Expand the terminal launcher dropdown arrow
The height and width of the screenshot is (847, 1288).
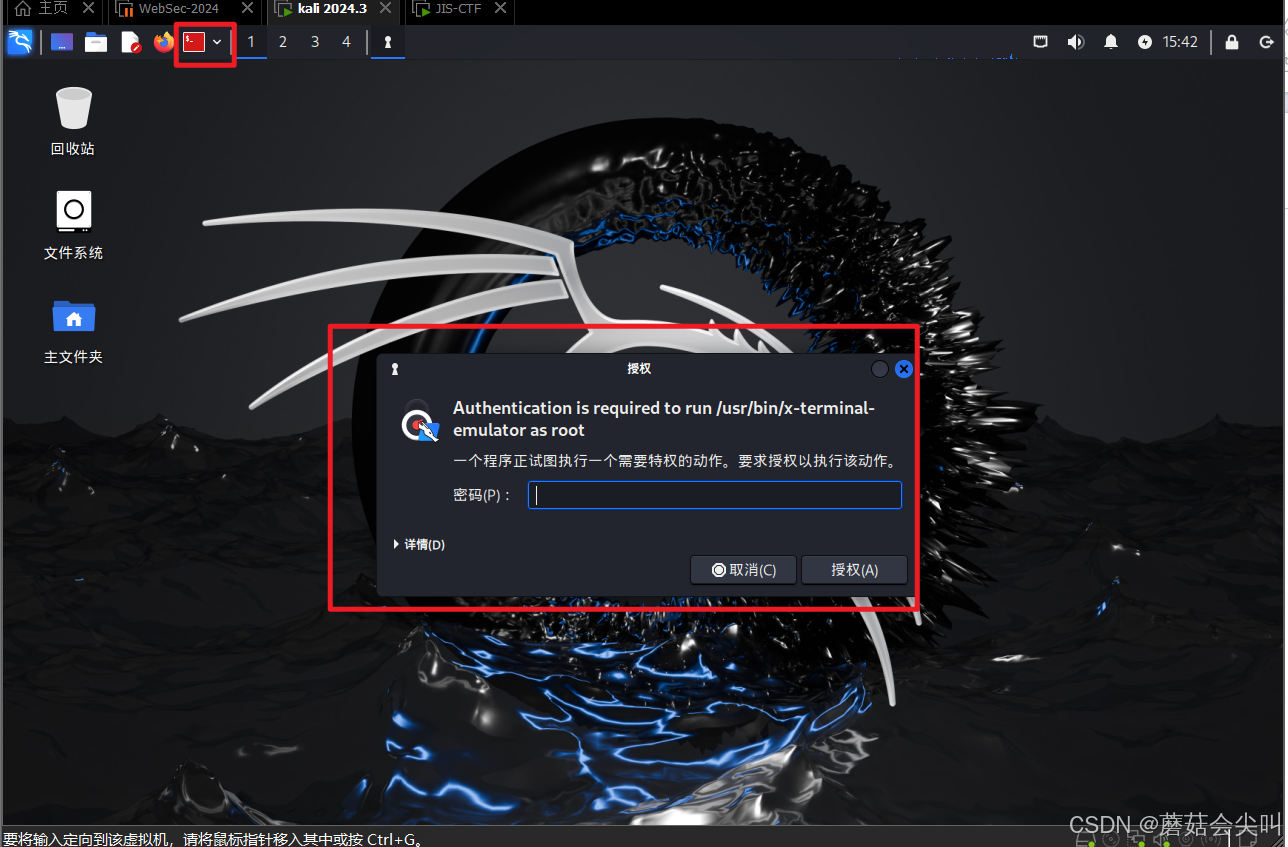[217, 42]
